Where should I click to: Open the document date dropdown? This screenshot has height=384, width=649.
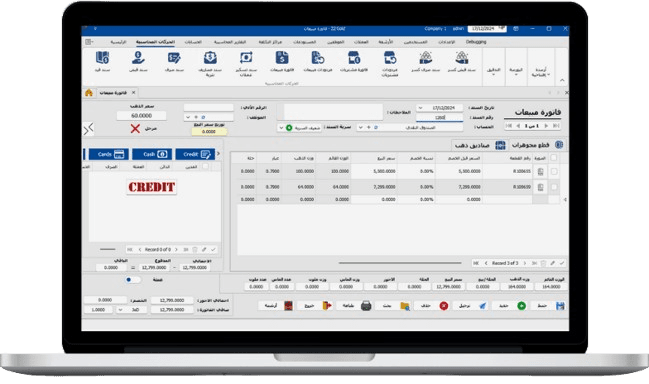[421, 108]
